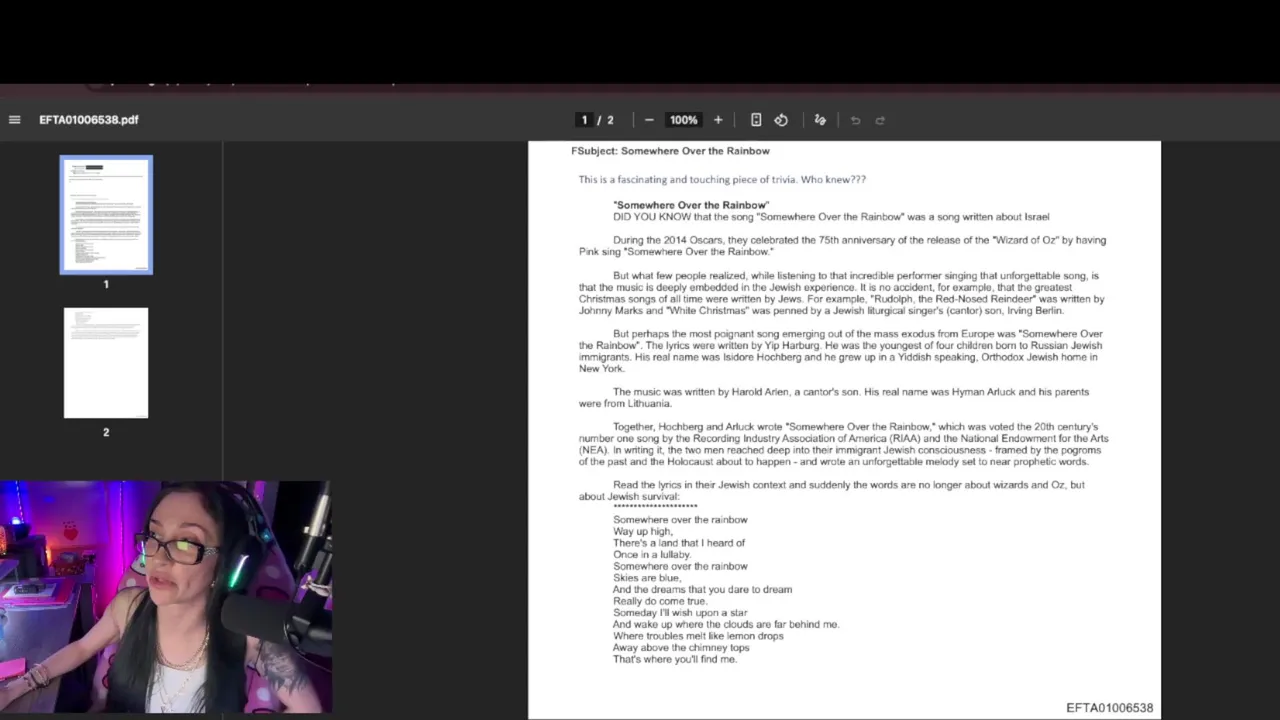This screenshot has height=720, width=1280.
Task: Click the 100% zoom level field
Action: point(684,120)
